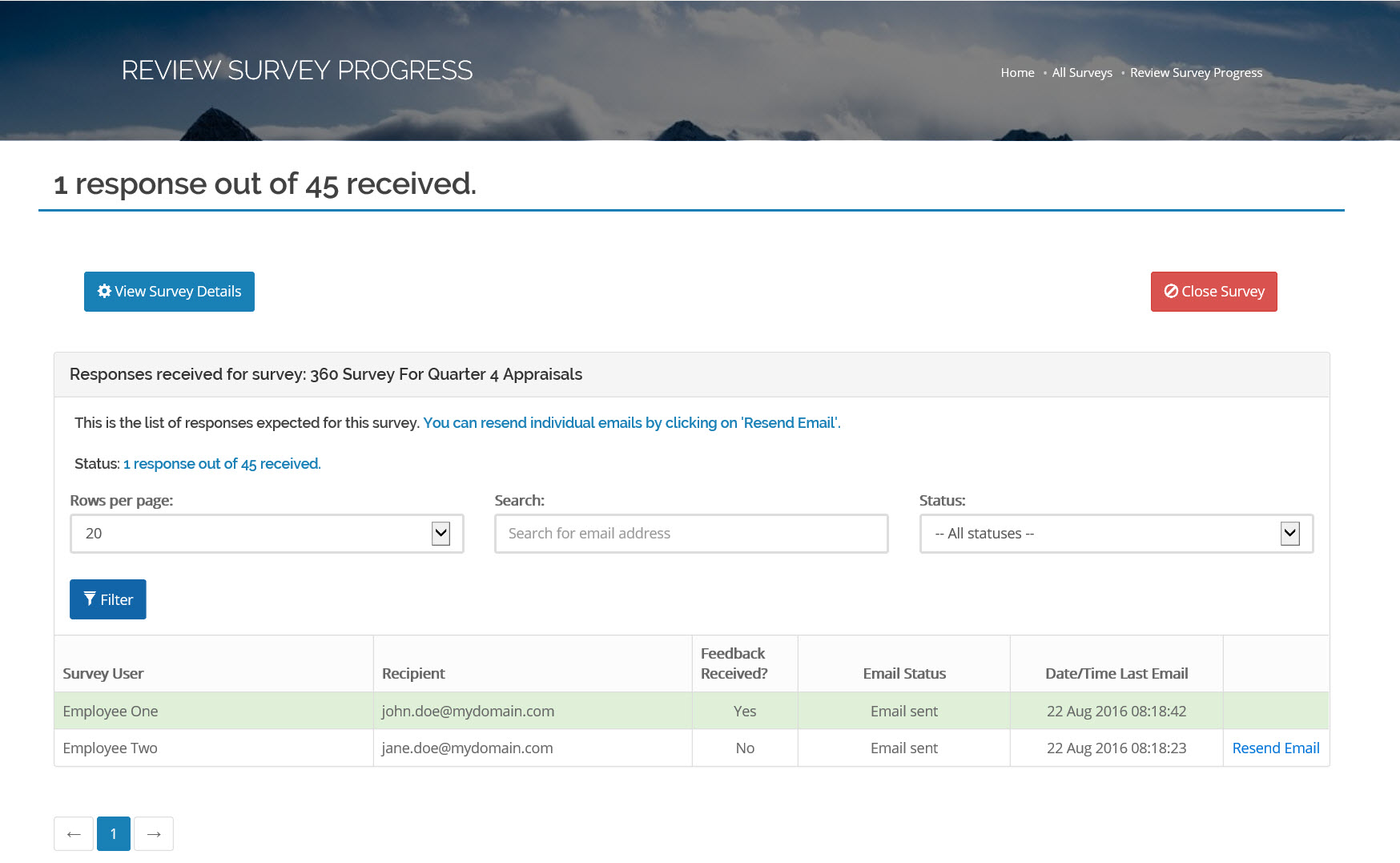
Task: Click the ban icon on Close Survey
Action: 1171,291
